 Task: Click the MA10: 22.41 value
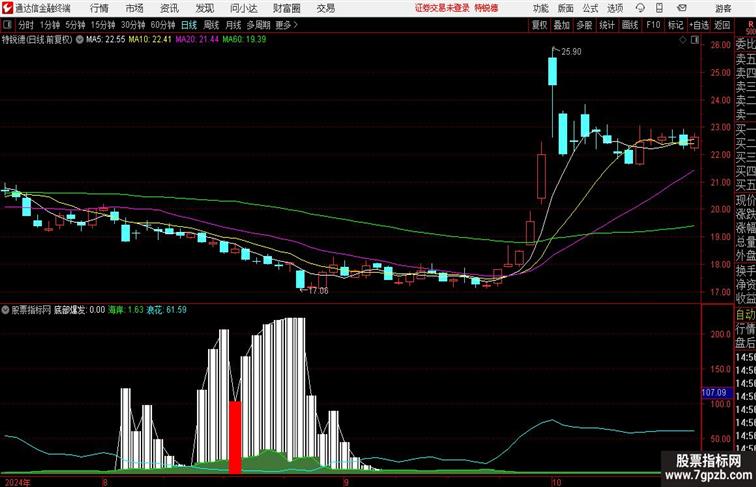150,40
